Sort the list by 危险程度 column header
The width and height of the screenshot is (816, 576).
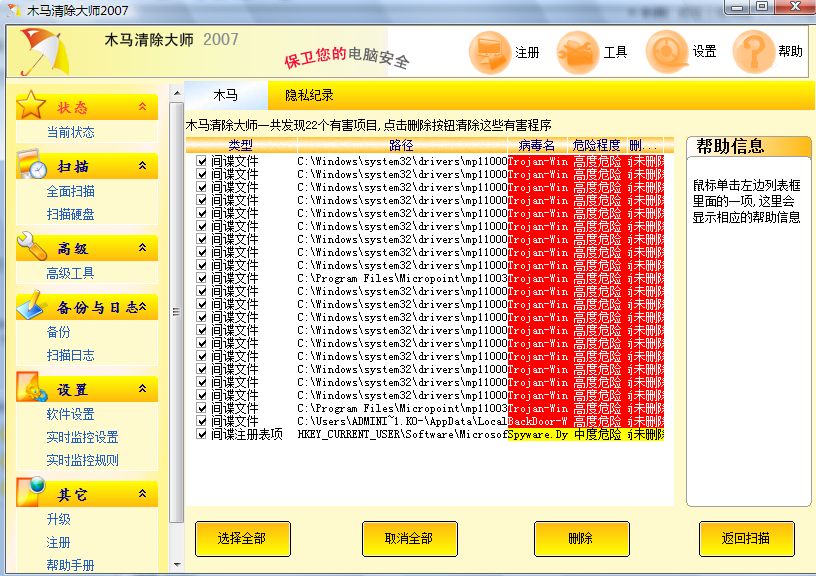597,146
